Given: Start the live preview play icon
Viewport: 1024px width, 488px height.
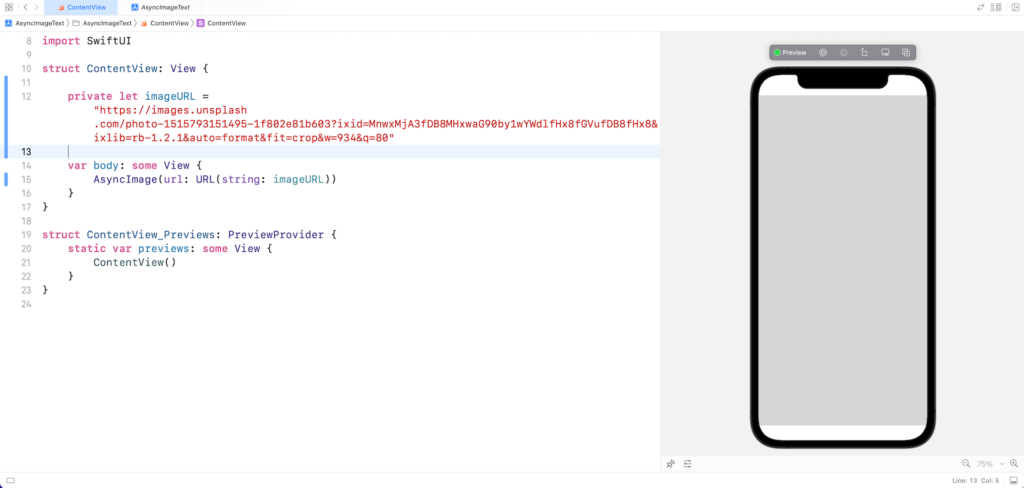Looking at the screenshot, I should tap(823, 52).
